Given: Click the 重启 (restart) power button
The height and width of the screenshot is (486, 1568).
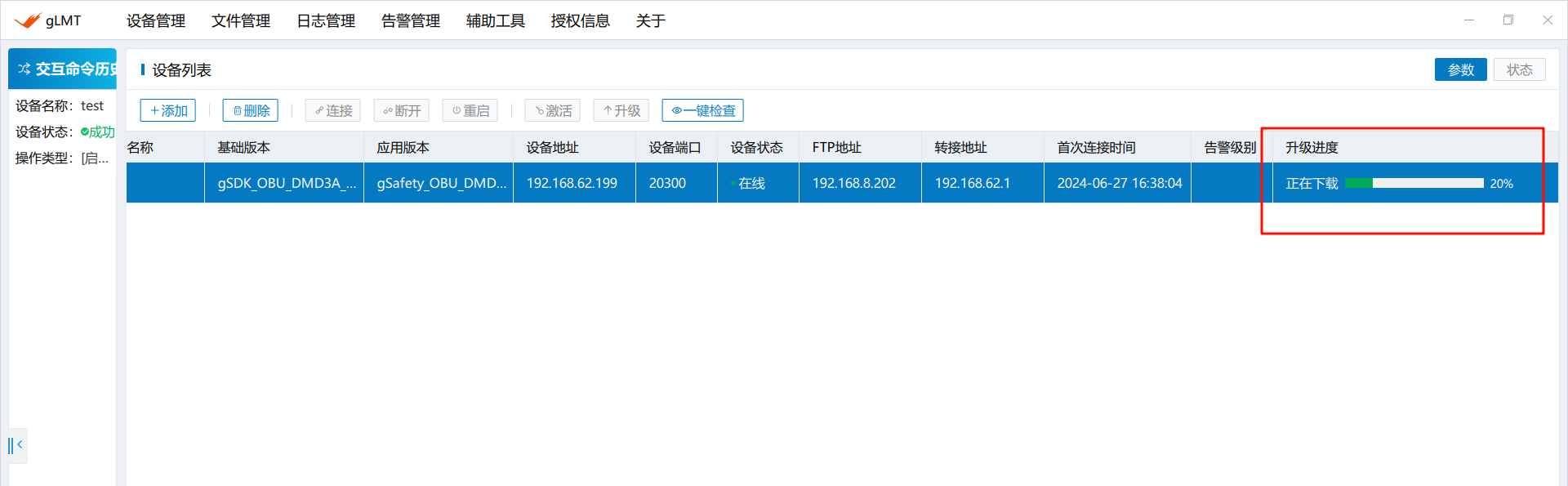Looking at the screenshot, I should point(470,110).
